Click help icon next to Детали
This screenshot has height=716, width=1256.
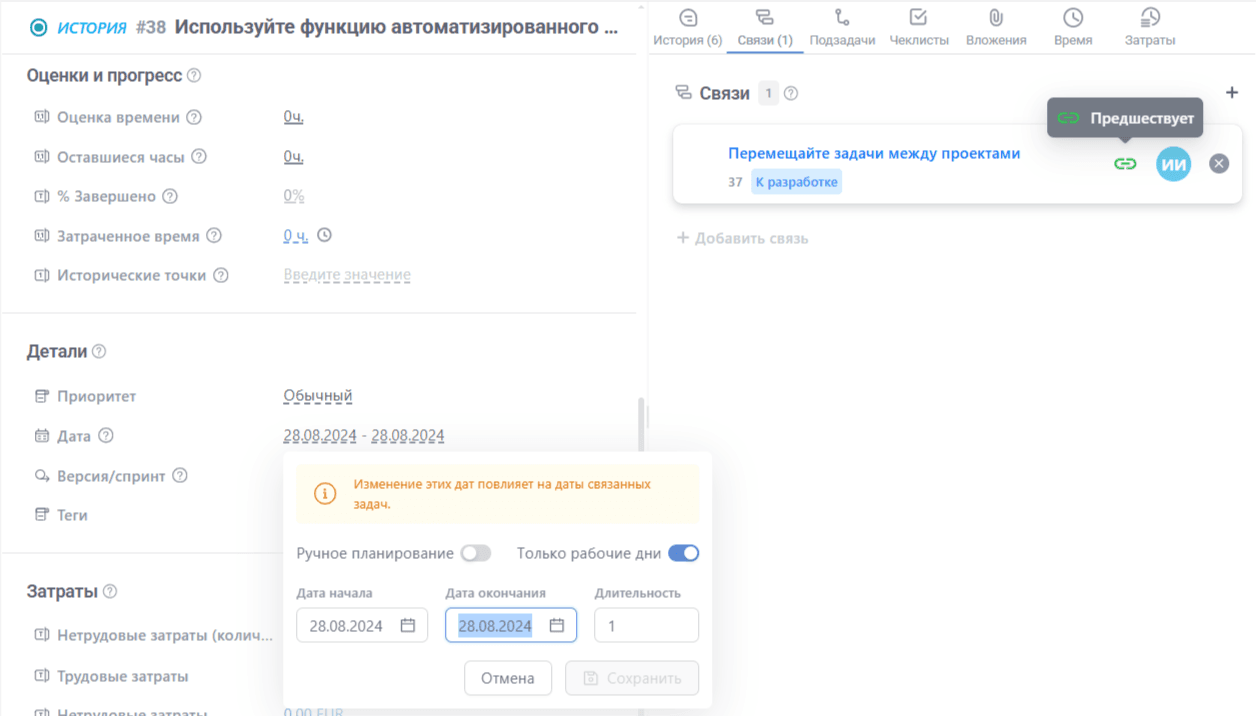pos(99,352)
